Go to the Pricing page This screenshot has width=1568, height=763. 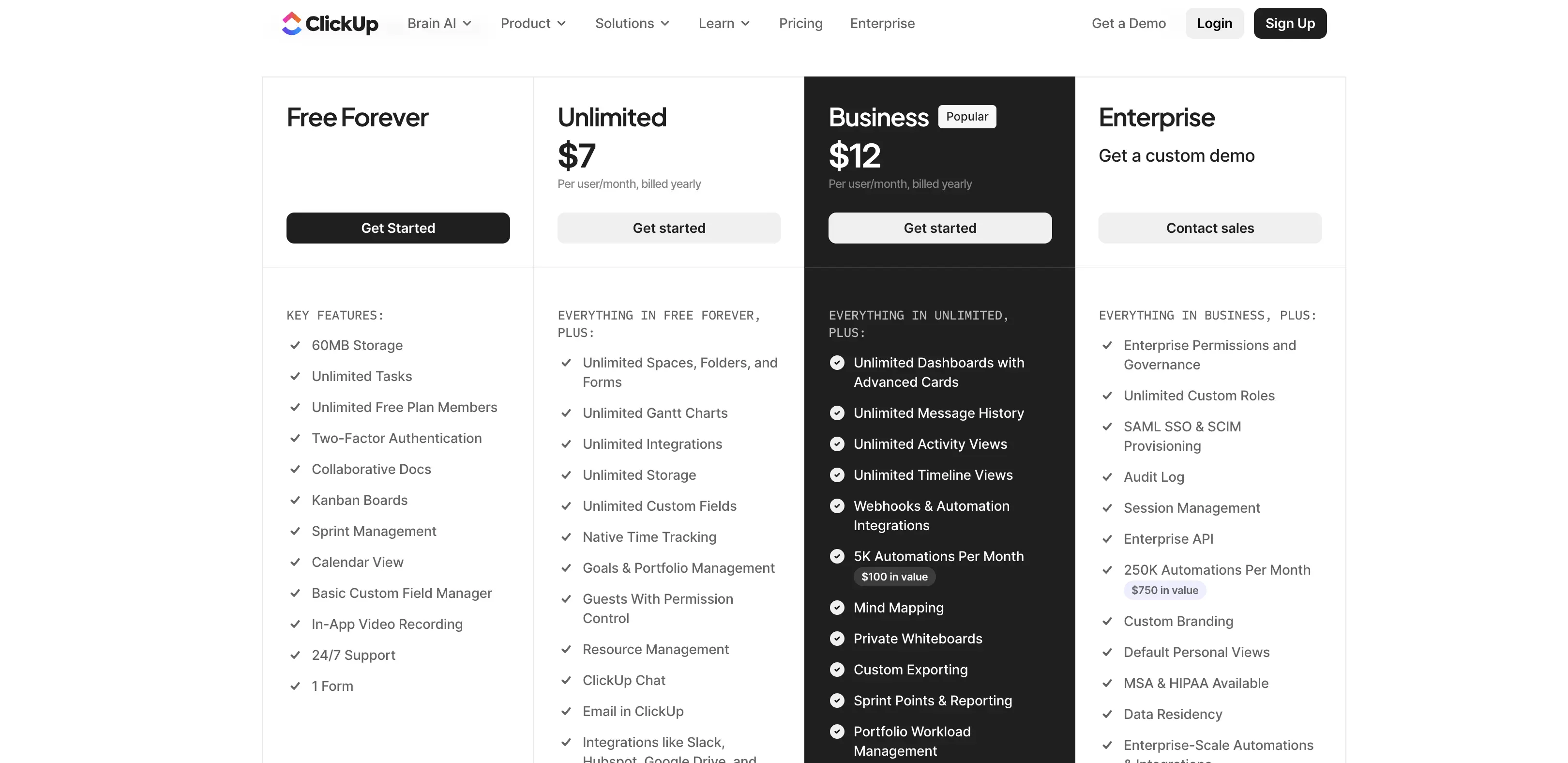pyautogui.click(x=800, y=23)
